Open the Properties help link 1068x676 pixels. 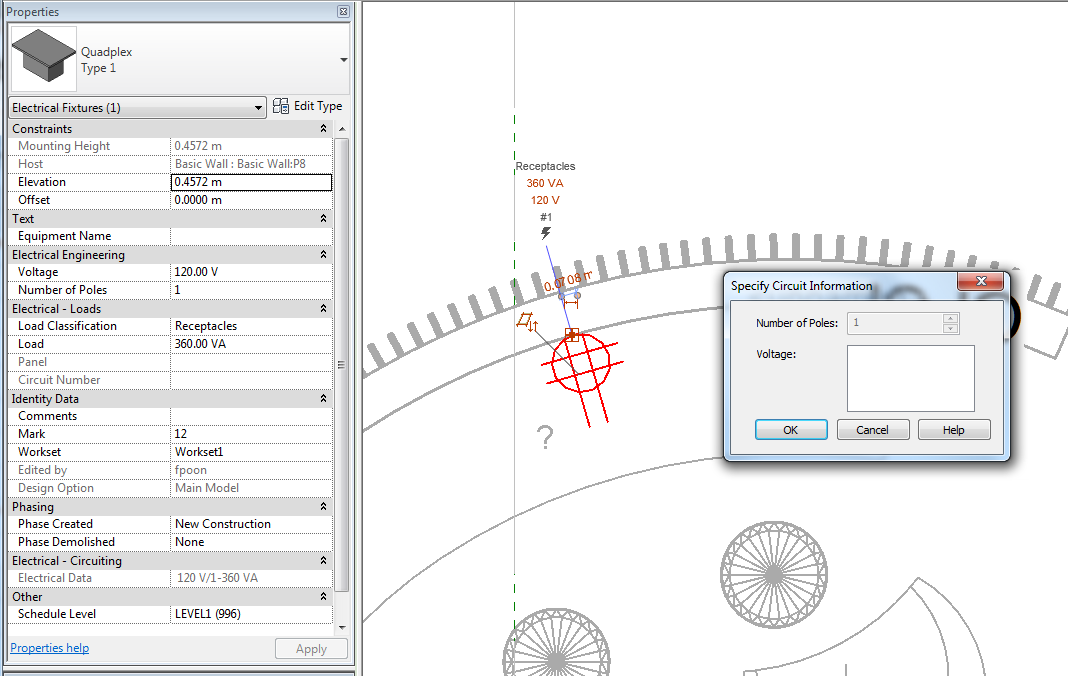49,648
